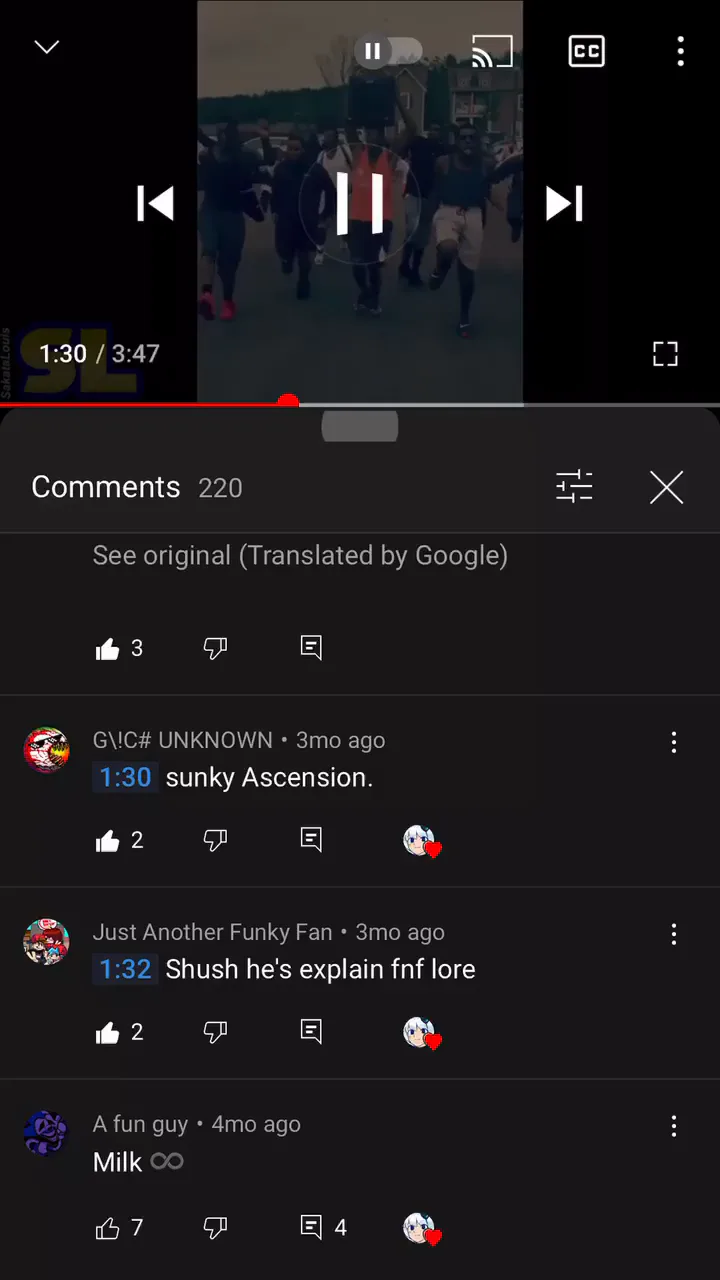Skip to the next video
Image resolution: width=720 pixels, height=1280 pixels.
click(x=564, y=203)
